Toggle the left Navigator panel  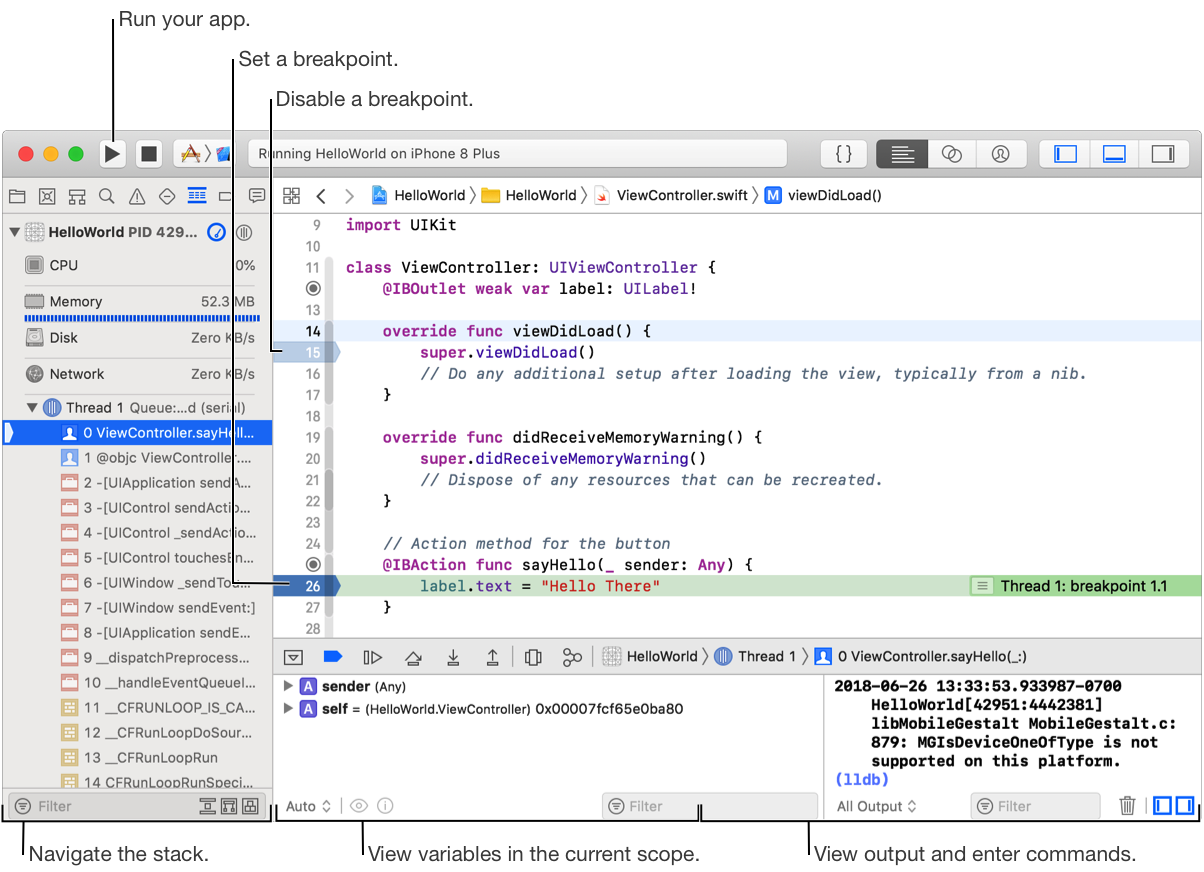pos(1066,154)
